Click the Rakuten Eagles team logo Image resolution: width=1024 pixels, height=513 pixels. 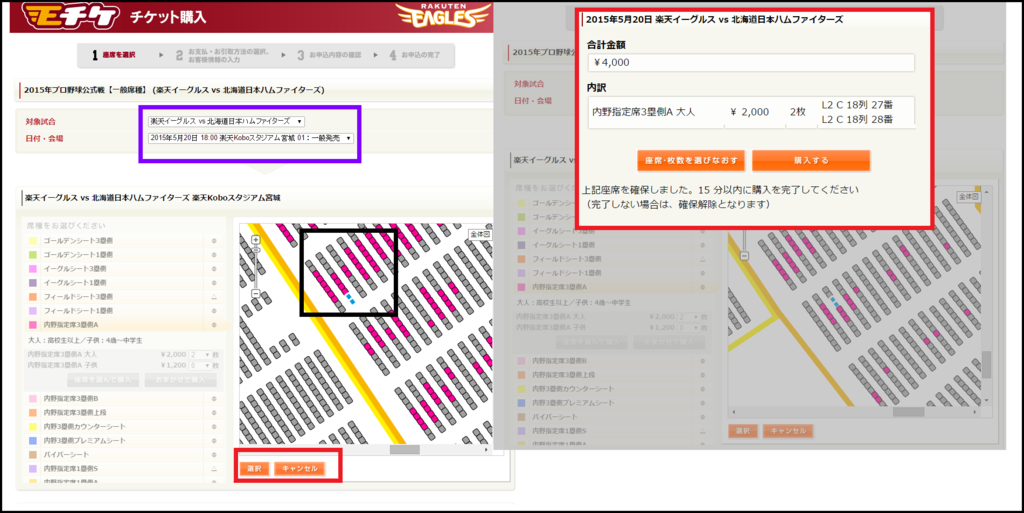[443, 16]
